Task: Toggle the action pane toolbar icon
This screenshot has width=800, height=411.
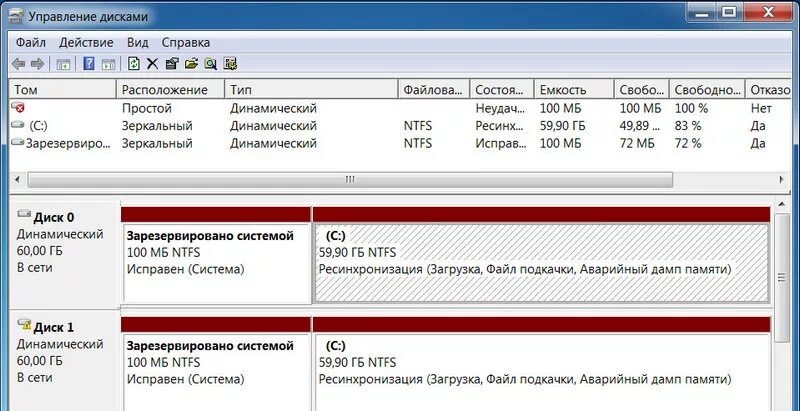Action: [108, 64]
